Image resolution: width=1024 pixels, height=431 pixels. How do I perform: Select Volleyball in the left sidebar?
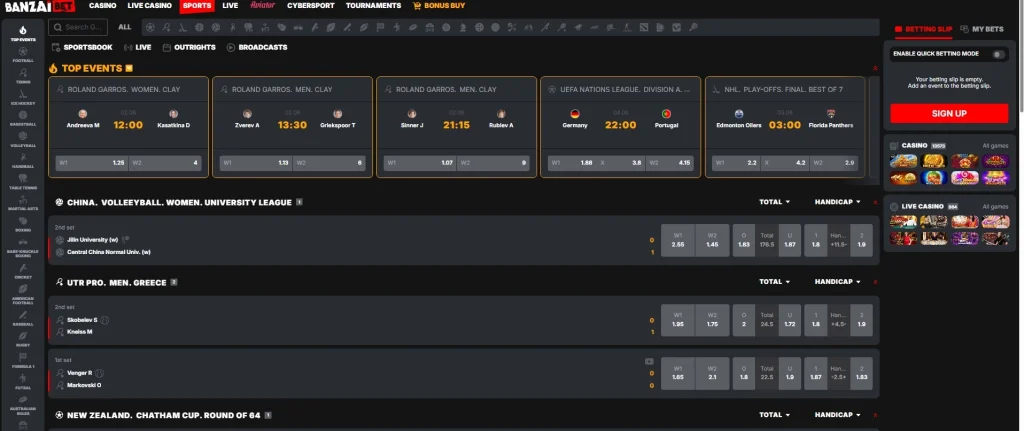[x=23, y=140]
